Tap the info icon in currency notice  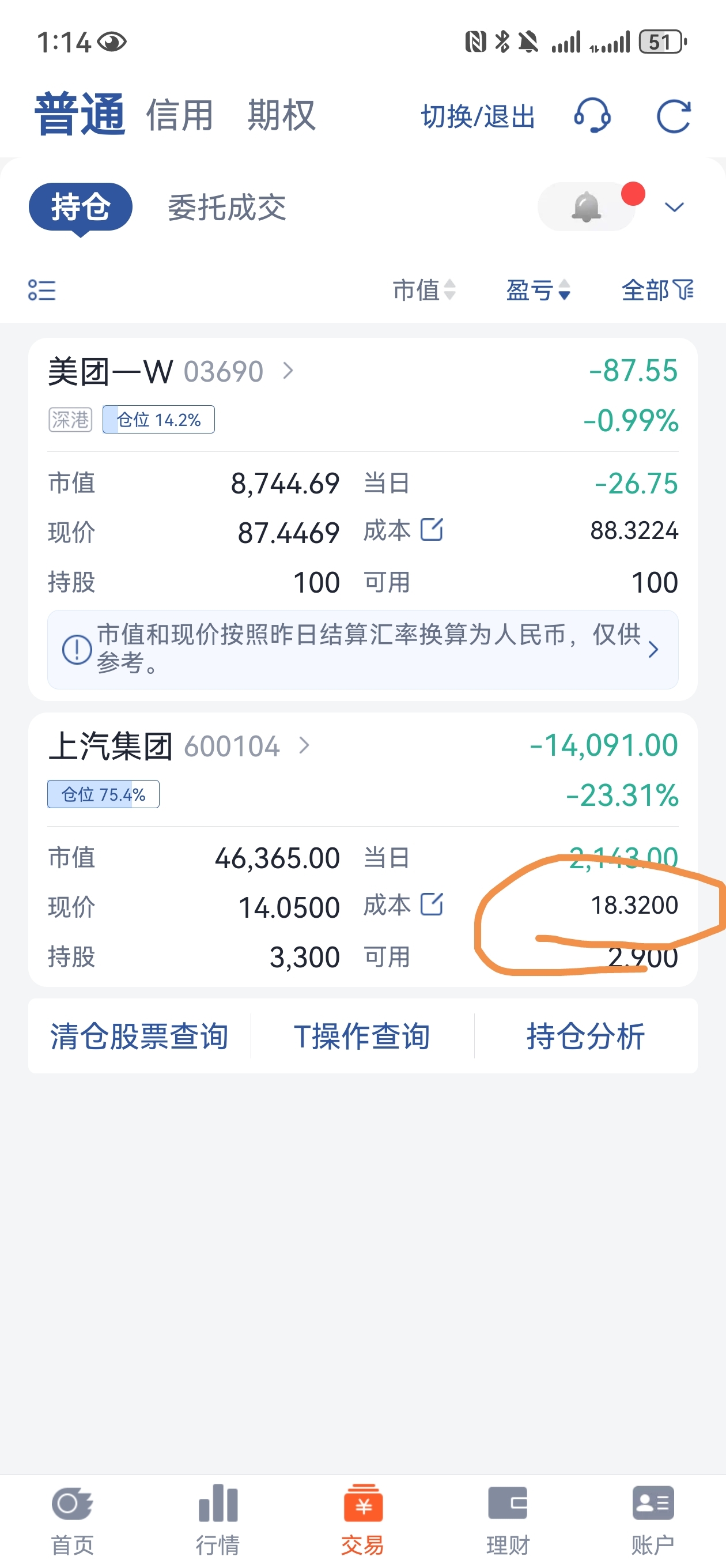click(77, 650)
